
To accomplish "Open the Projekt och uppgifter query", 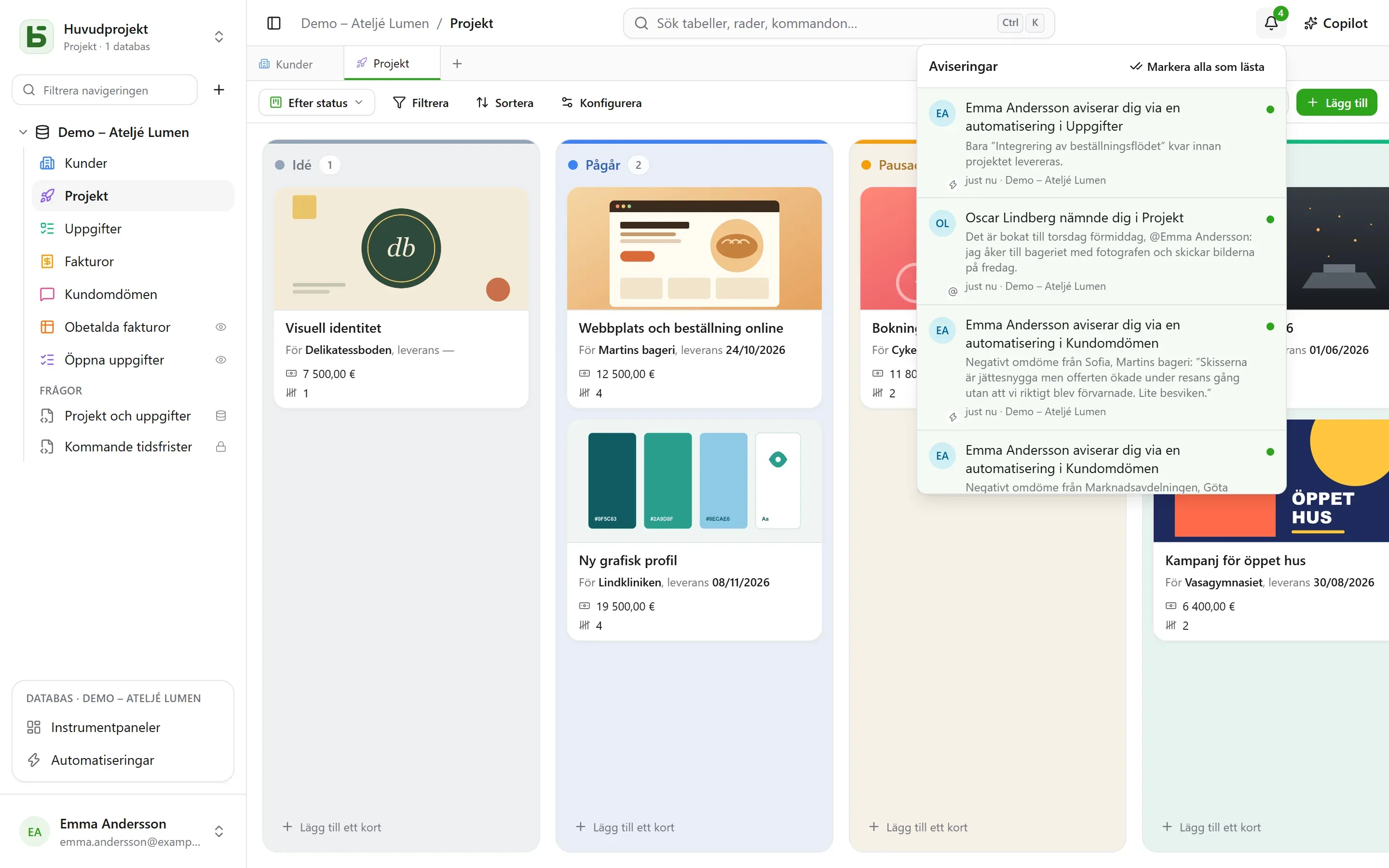I will click(x=133, y=416).
